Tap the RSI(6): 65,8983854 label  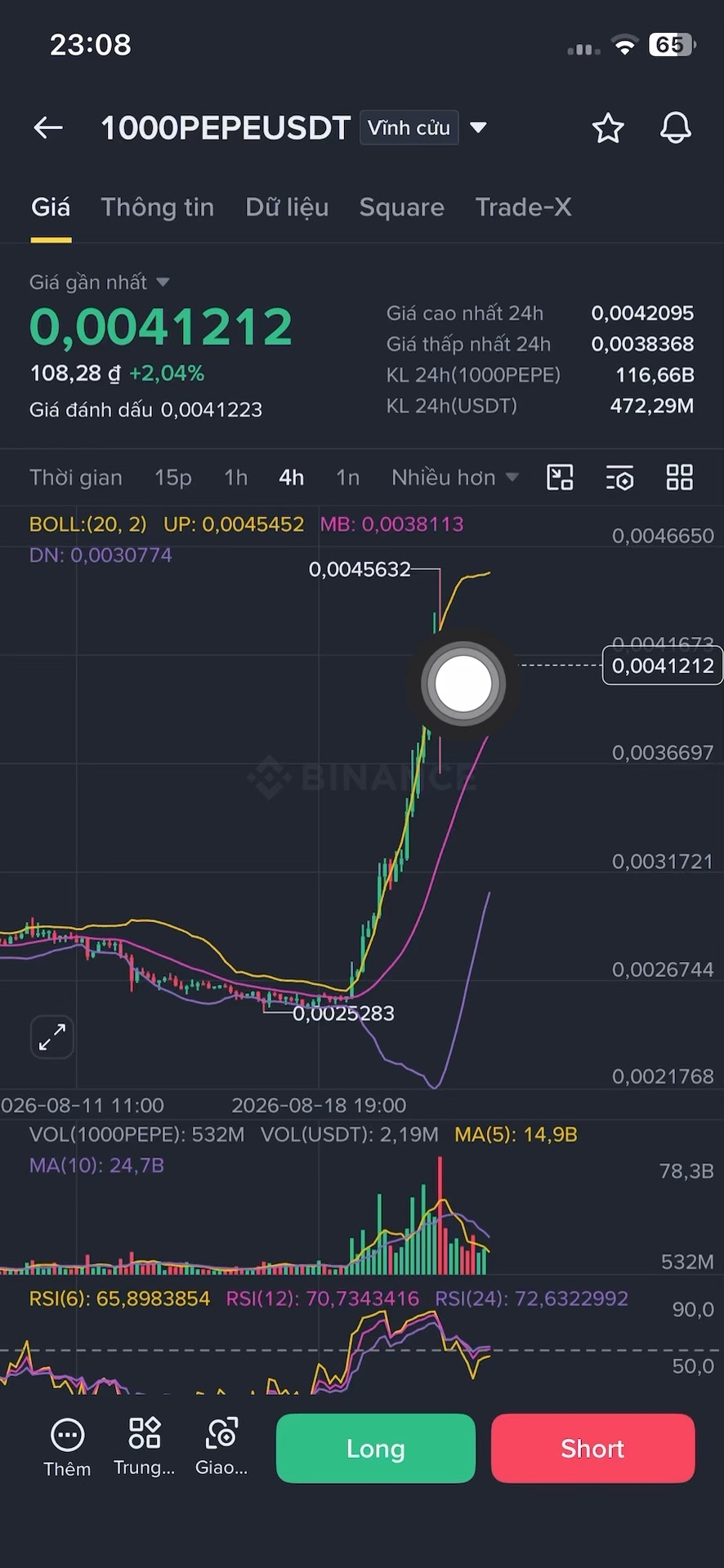[x=120, y=1298]
